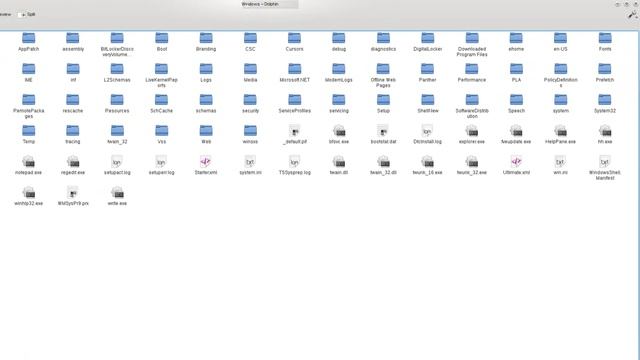Image resolution: width=640 pixels, height=360 pixels.
Task: Select the regedit.exe file icon
Action: pos(73,162)
